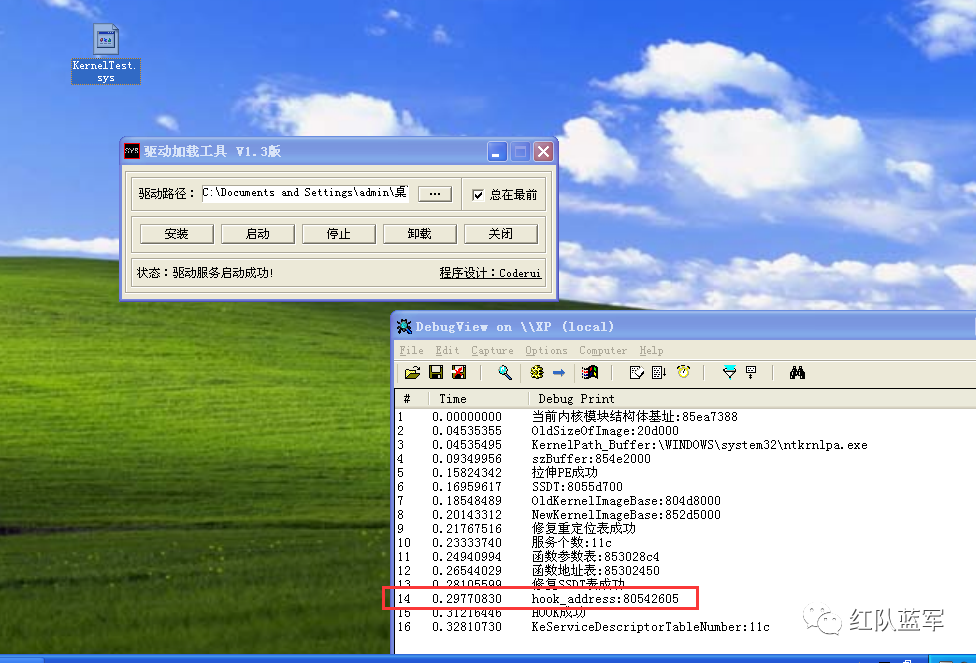The height and width of the screenshot is (663, 976).
Task: Open the Filter/Highlight funnel icon
Action: (x=729, y=372)
